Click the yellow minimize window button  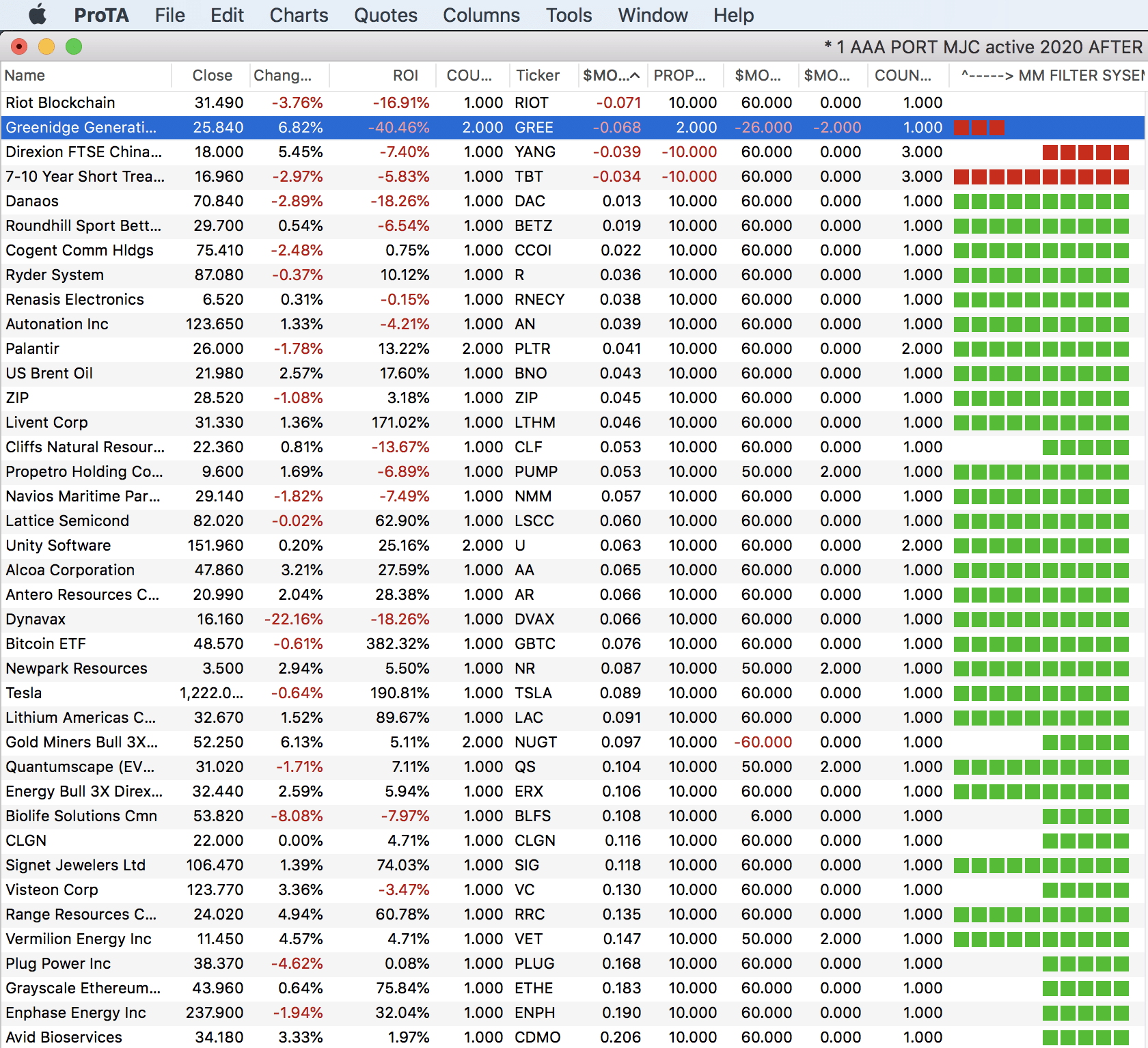click(46, 46)
